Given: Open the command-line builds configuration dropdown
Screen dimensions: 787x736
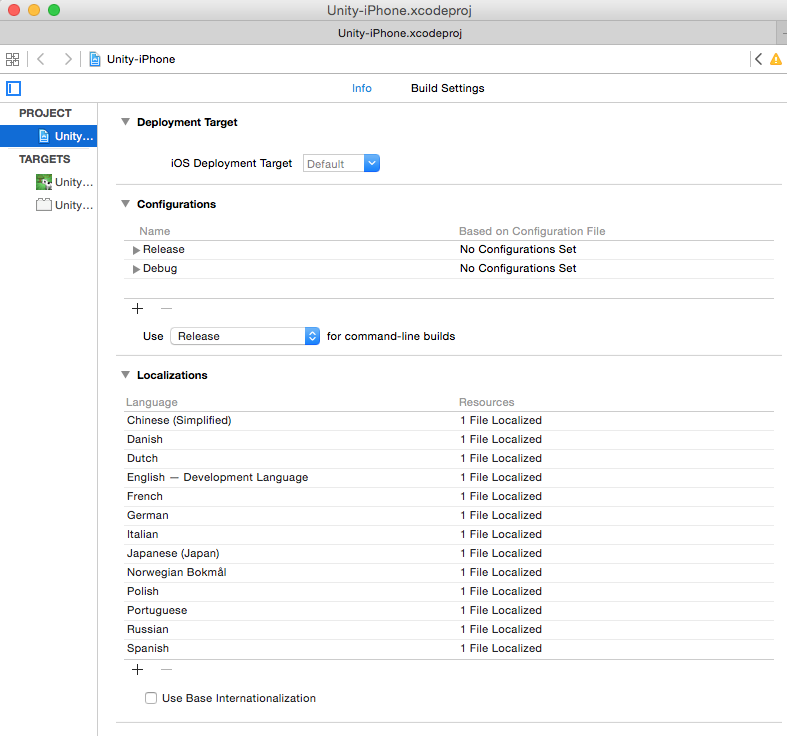Looking at the screenshot, I should point(244,336).
